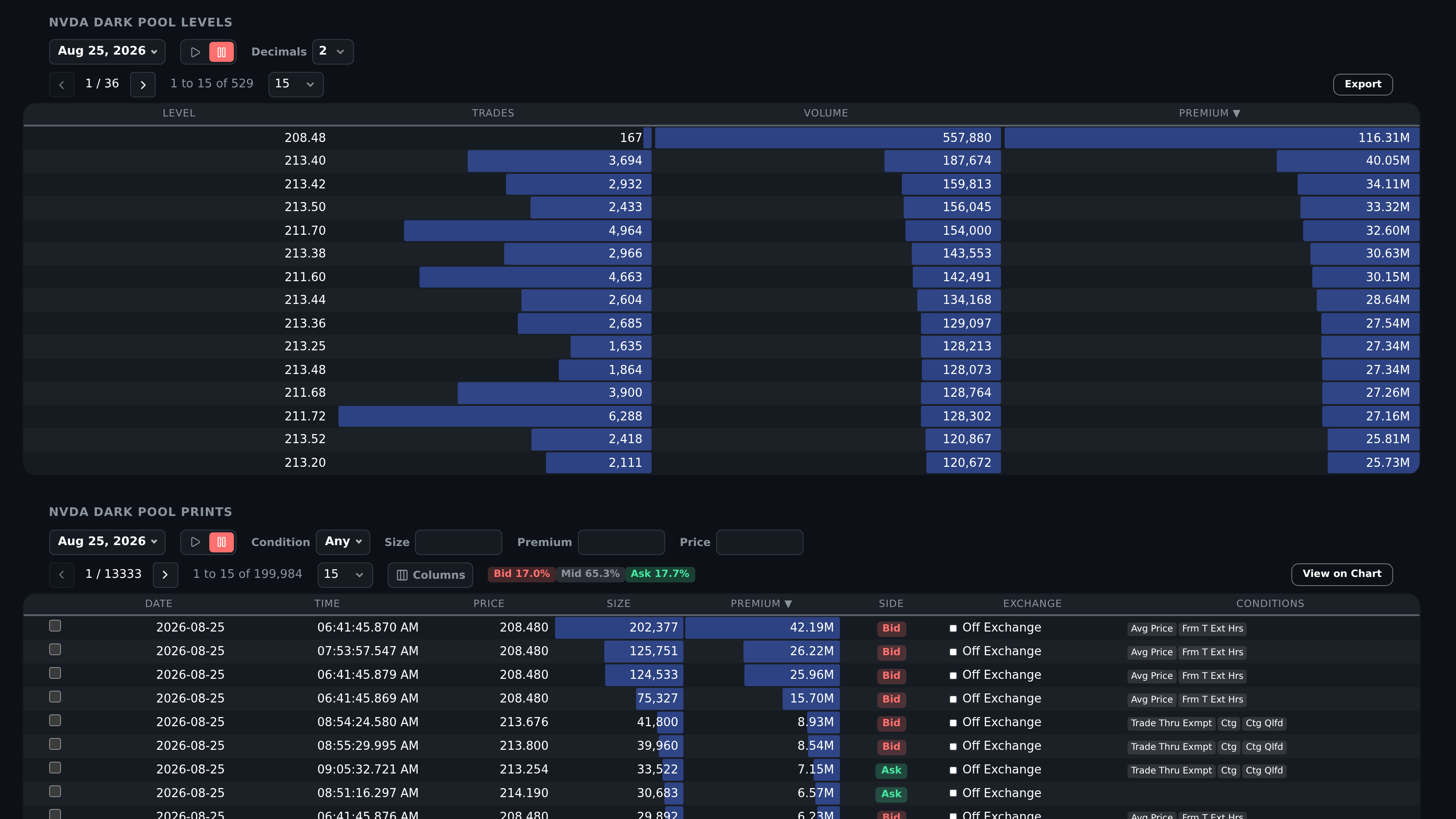This screenshot has width=1456, height=819.
Task: Sort Levels table by LEVEL column
Action: pos(179,113)
